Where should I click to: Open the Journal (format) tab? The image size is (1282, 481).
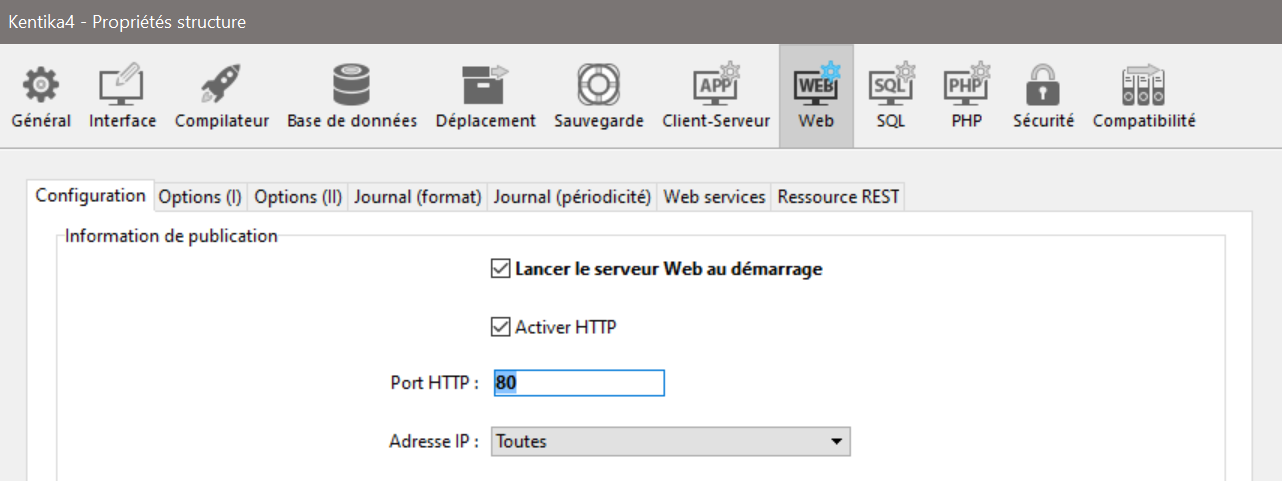point(418,197)
